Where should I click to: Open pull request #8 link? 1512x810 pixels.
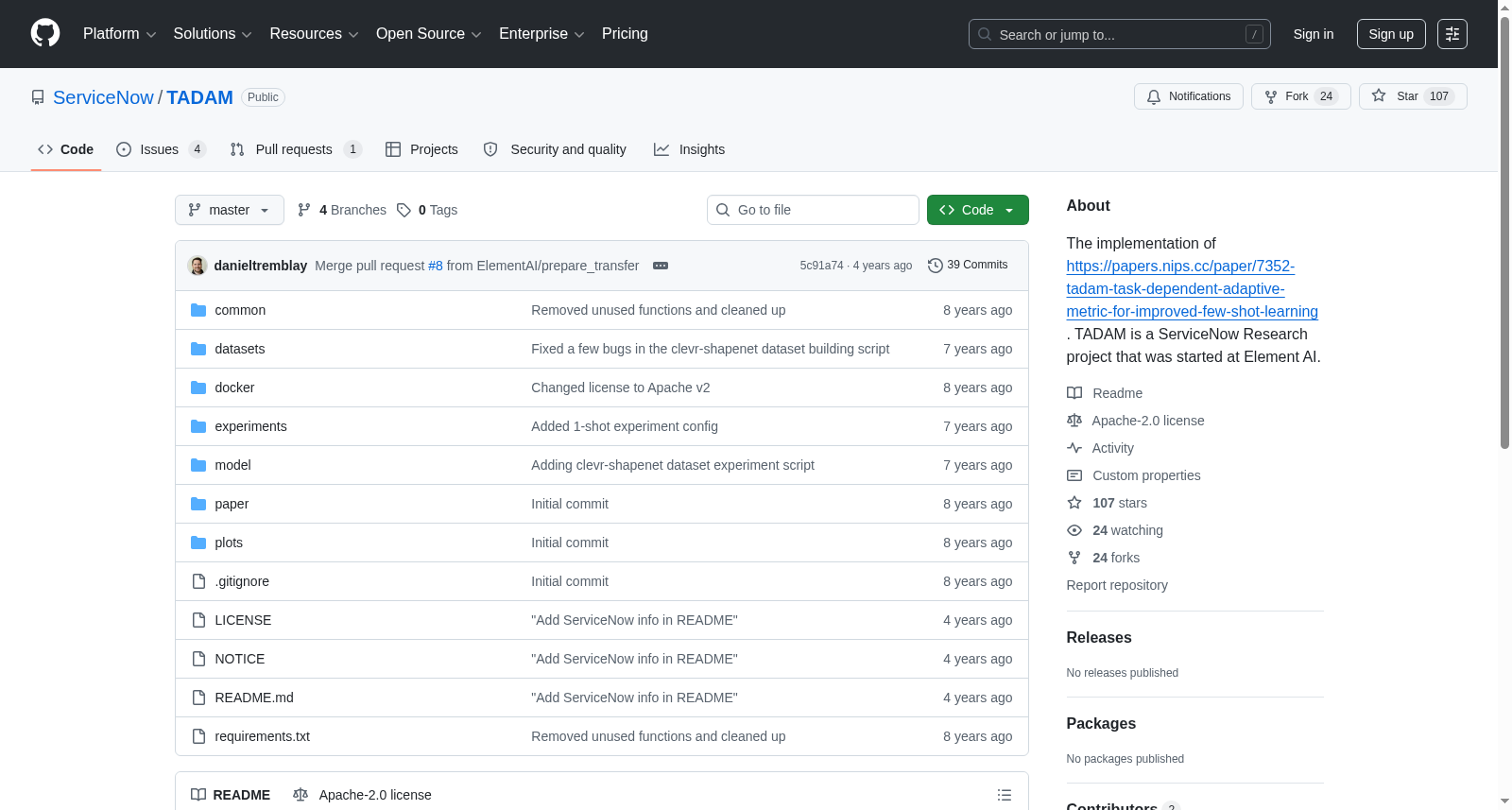436,266
